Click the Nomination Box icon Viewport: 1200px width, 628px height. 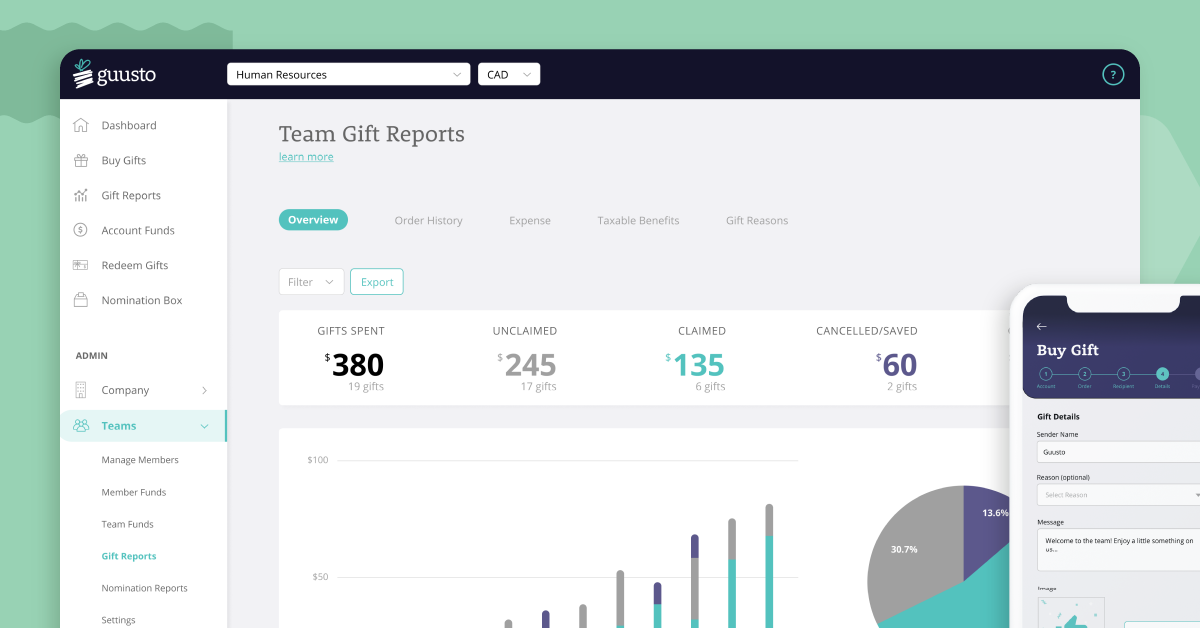81,300
